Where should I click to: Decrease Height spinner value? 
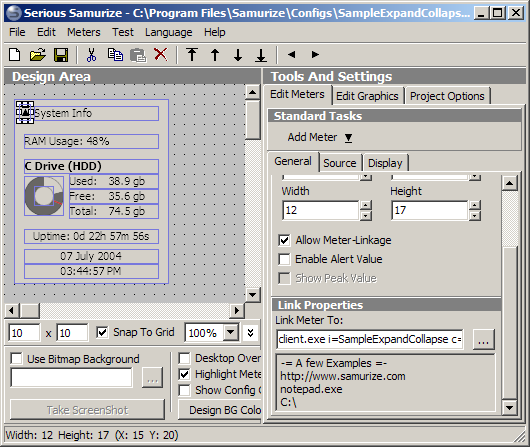[475, 215]
